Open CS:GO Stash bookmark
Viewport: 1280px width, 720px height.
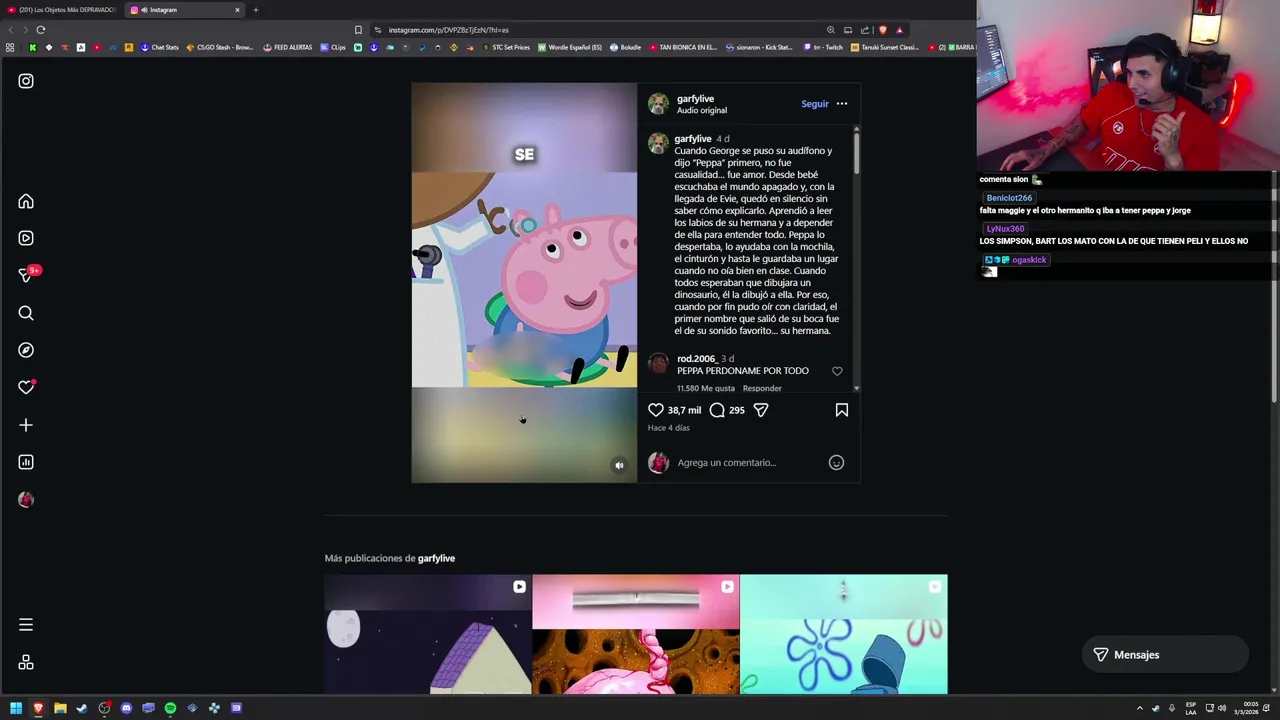click(220, 47)
